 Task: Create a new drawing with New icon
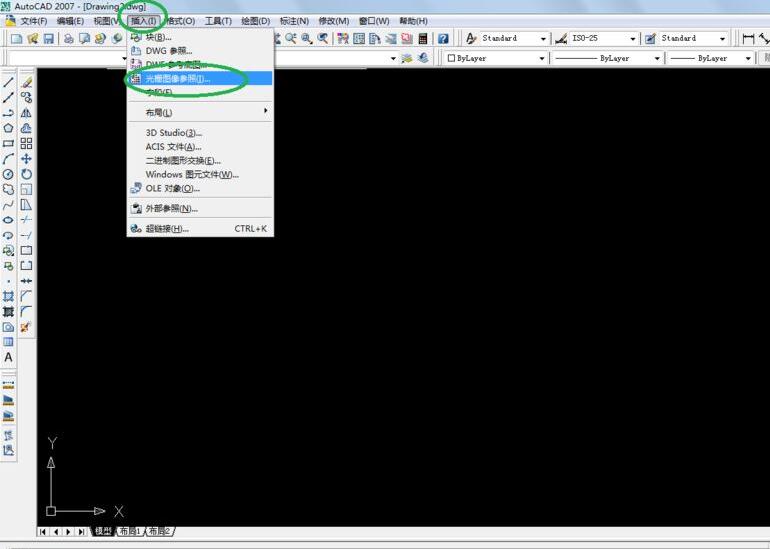click(x=17, y=38)
